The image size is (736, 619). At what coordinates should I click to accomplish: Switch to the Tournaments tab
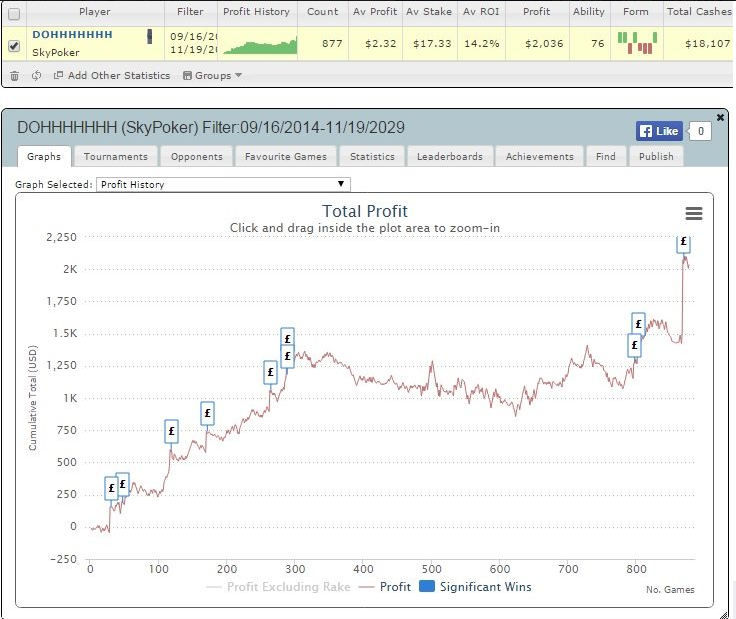[x=116, y=156]
